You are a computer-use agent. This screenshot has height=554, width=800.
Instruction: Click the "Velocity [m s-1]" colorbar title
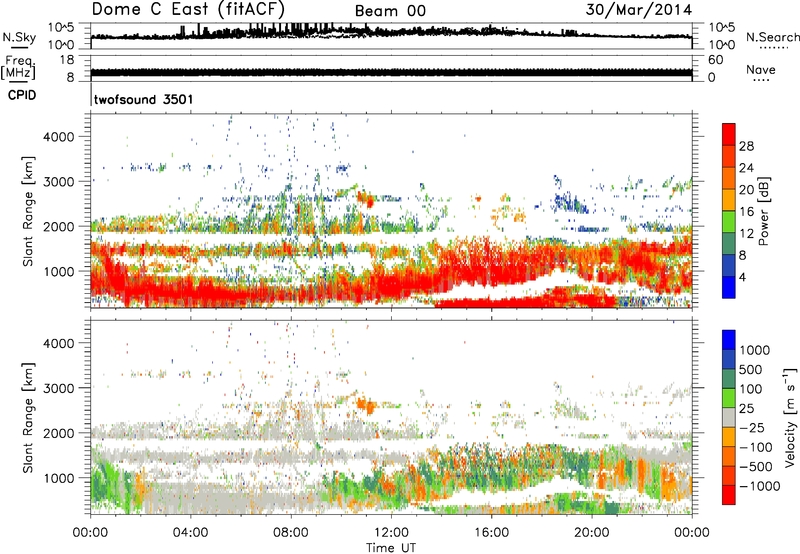coord(790,417)
